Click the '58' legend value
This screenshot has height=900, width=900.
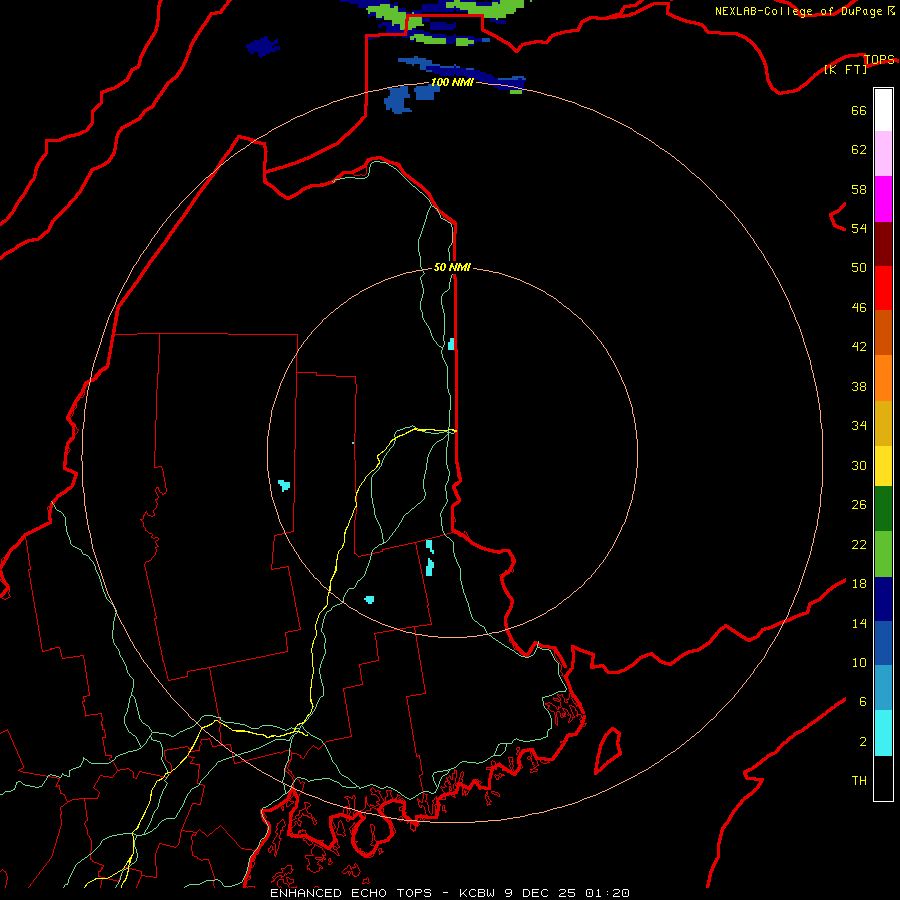859,189
